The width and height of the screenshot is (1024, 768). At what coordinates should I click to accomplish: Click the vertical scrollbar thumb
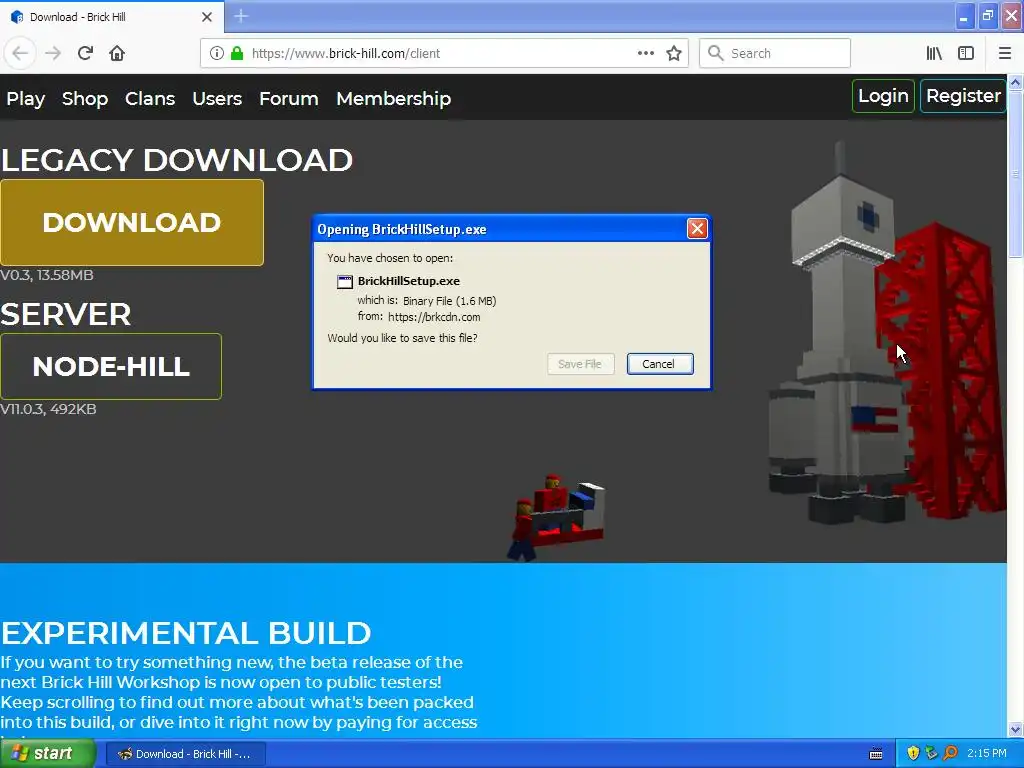click(1015, 174)
